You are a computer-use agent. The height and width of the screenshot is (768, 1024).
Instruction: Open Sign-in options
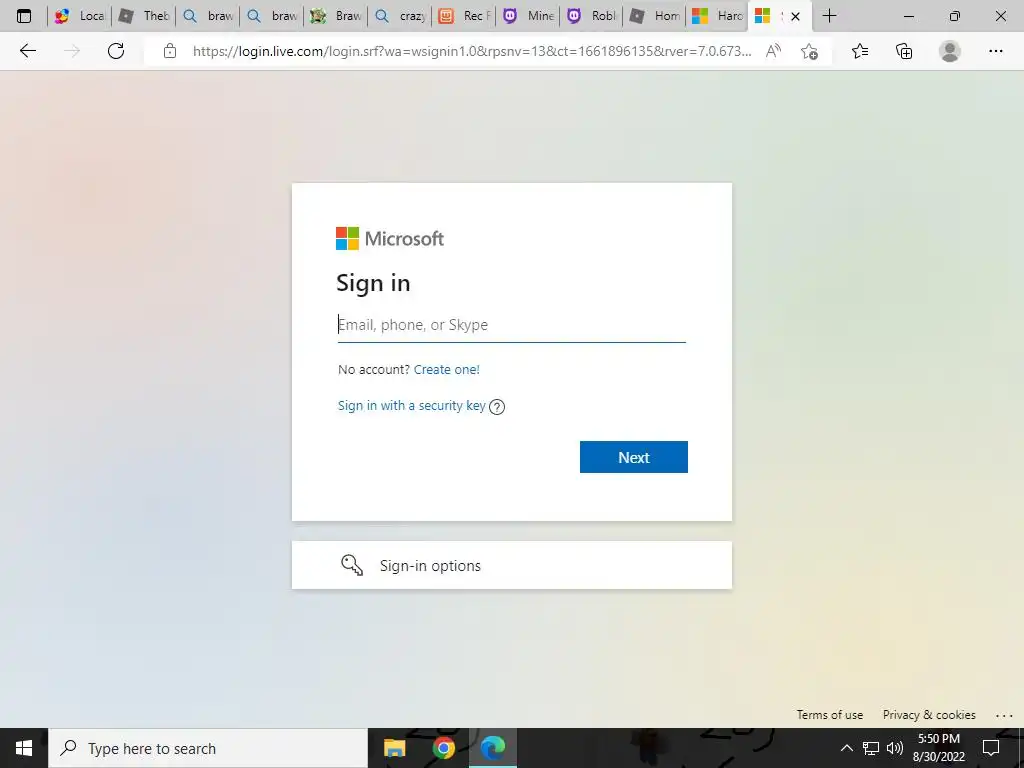pos(511,565)
